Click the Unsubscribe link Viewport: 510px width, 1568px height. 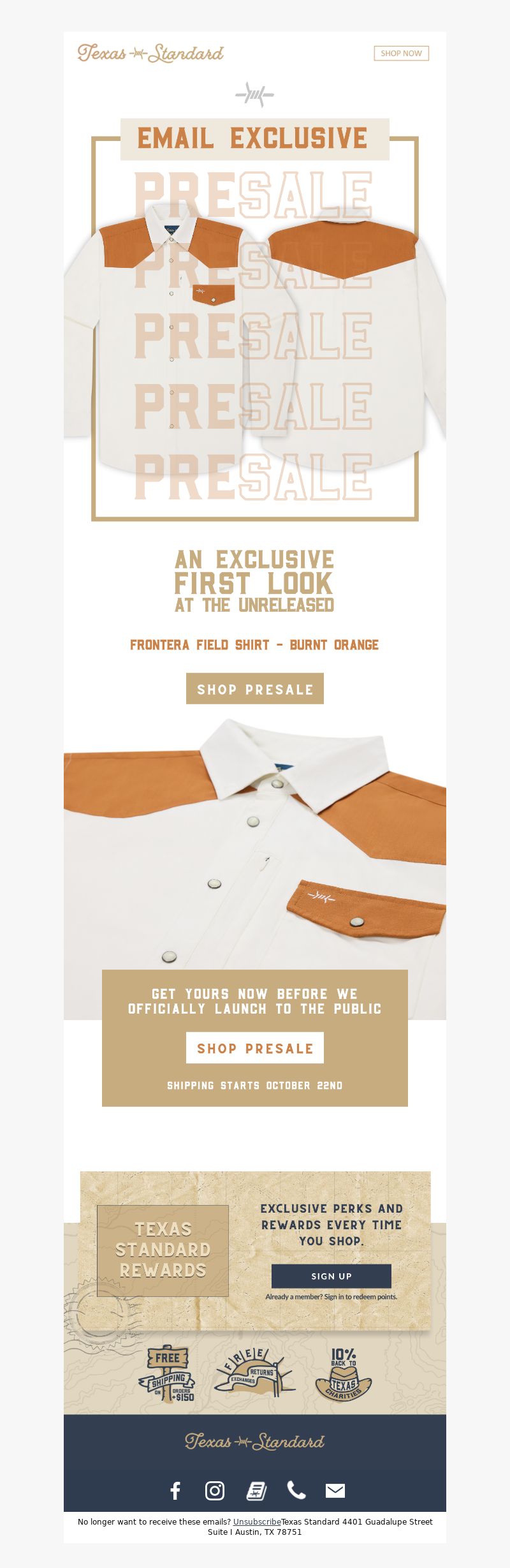[257, 1521]
